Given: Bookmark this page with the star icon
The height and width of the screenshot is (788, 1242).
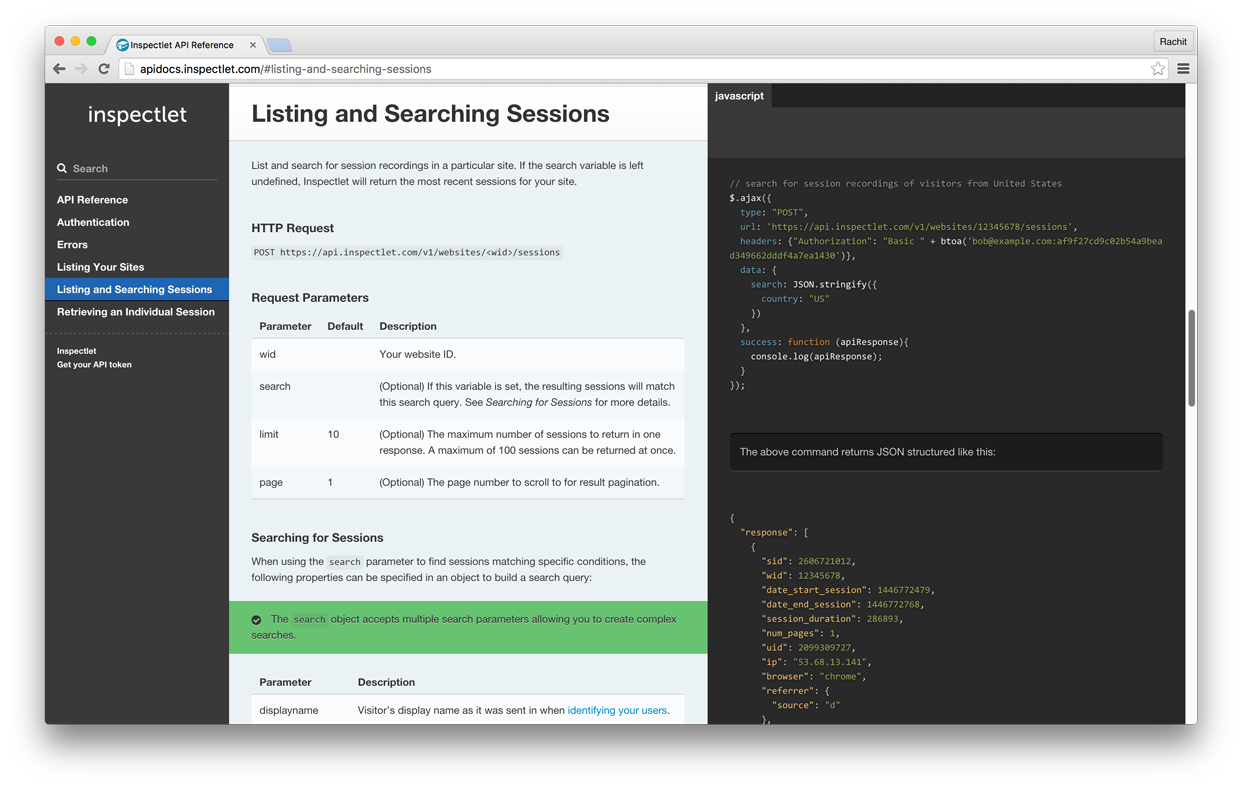Looking at the screenshot, I should [1158, 69].
